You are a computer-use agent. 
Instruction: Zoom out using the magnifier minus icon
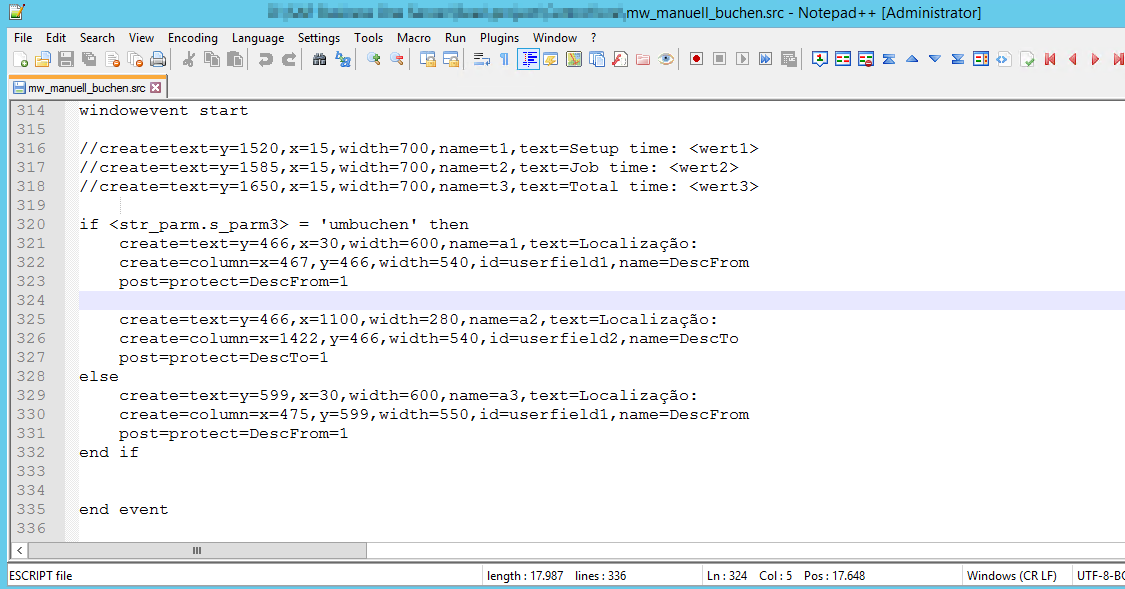[x=396, y=60]
